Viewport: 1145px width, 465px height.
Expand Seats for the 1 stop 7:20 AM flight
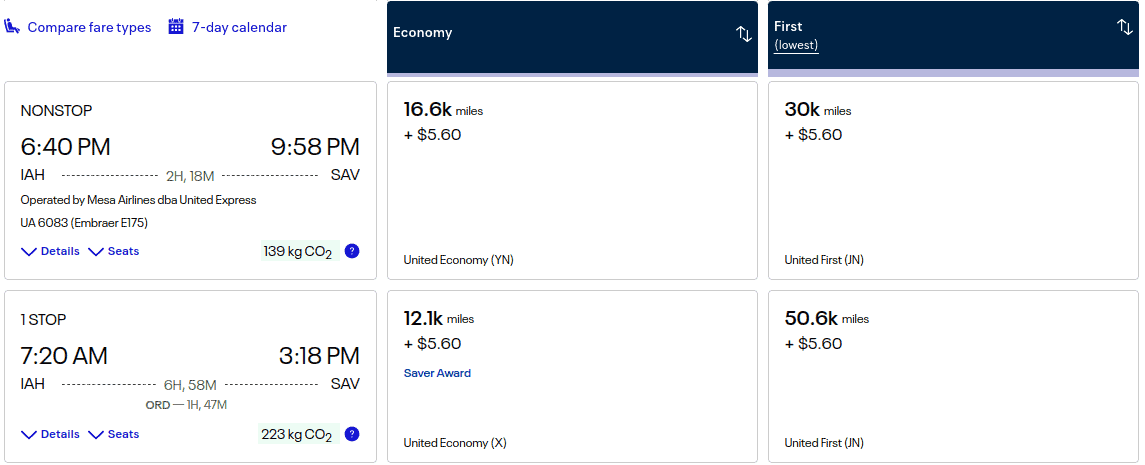pyautogui.click(x=113, y=434)
